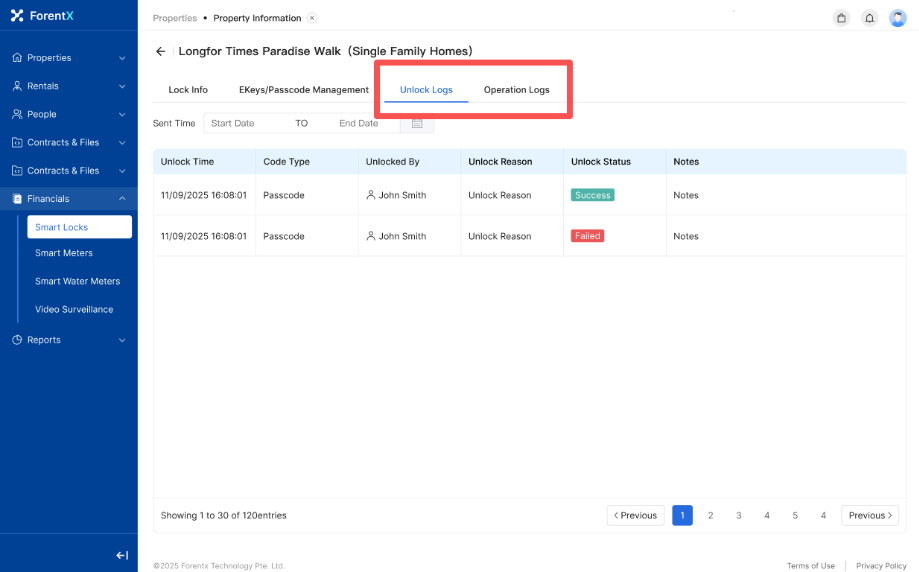The height and width of the screenshot is (572, 919).
Task: Click the back arrow beside property title
Action: (160, 51)
